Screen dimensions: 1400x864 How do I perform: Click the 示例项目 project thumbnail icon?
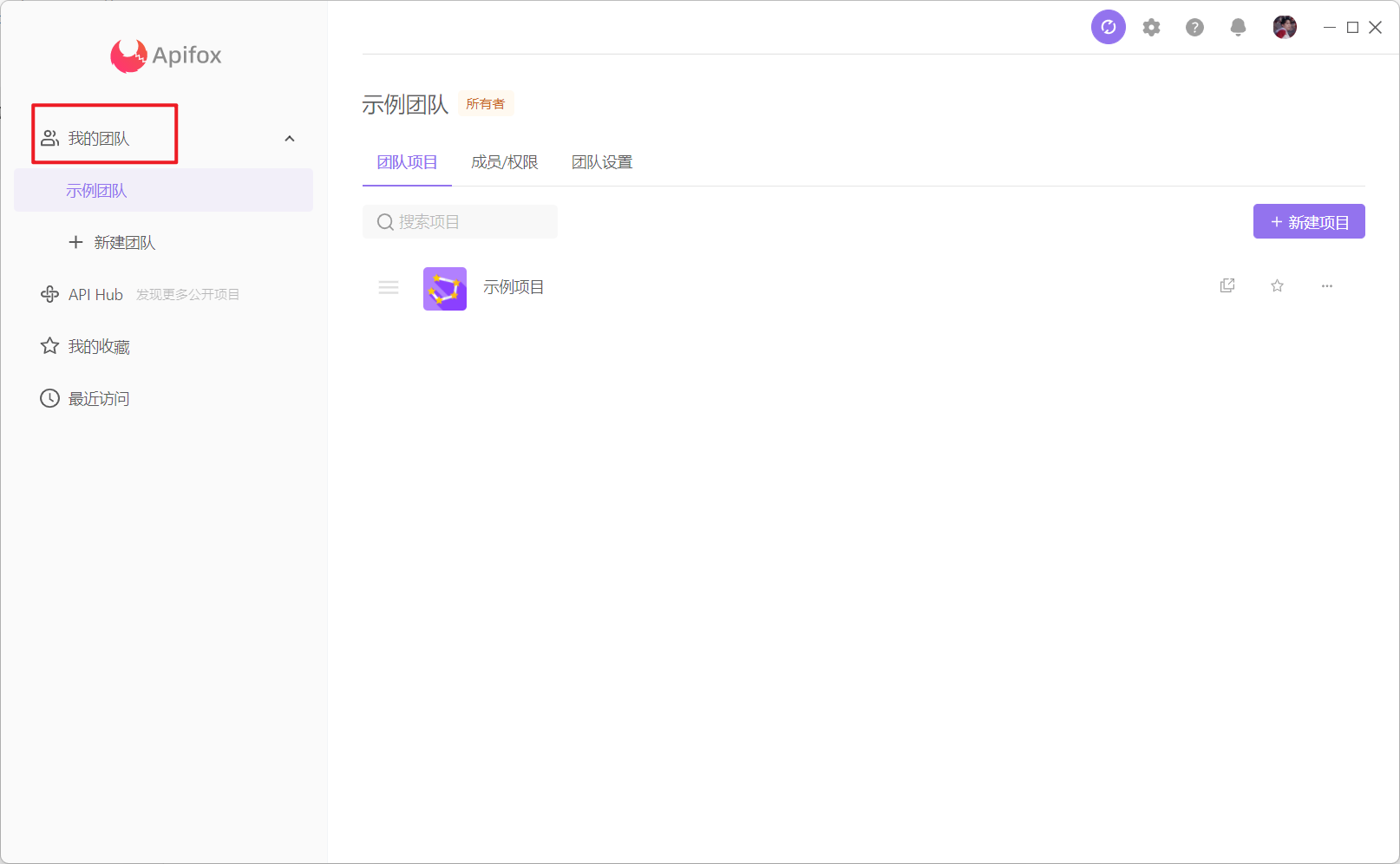click(444, 288)
